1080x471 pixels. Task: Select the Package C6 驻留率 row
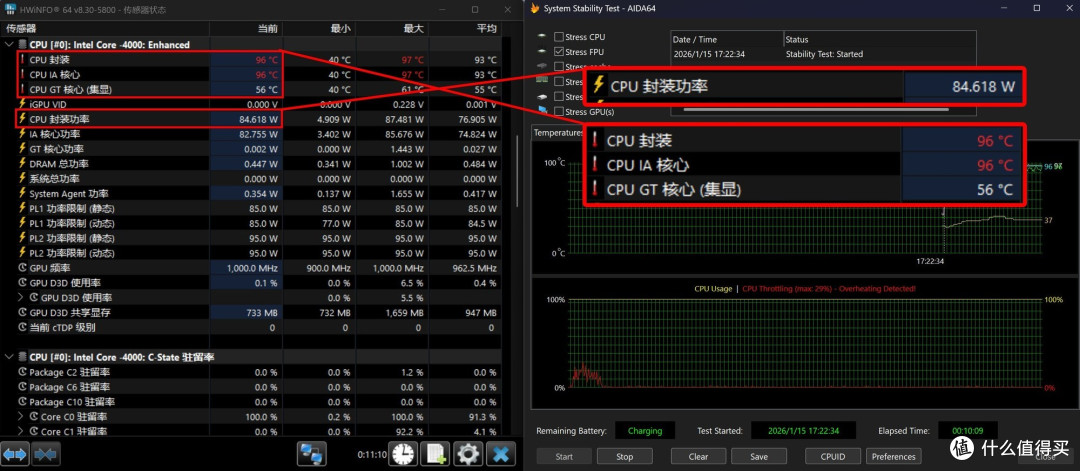[x=251, y=387]
